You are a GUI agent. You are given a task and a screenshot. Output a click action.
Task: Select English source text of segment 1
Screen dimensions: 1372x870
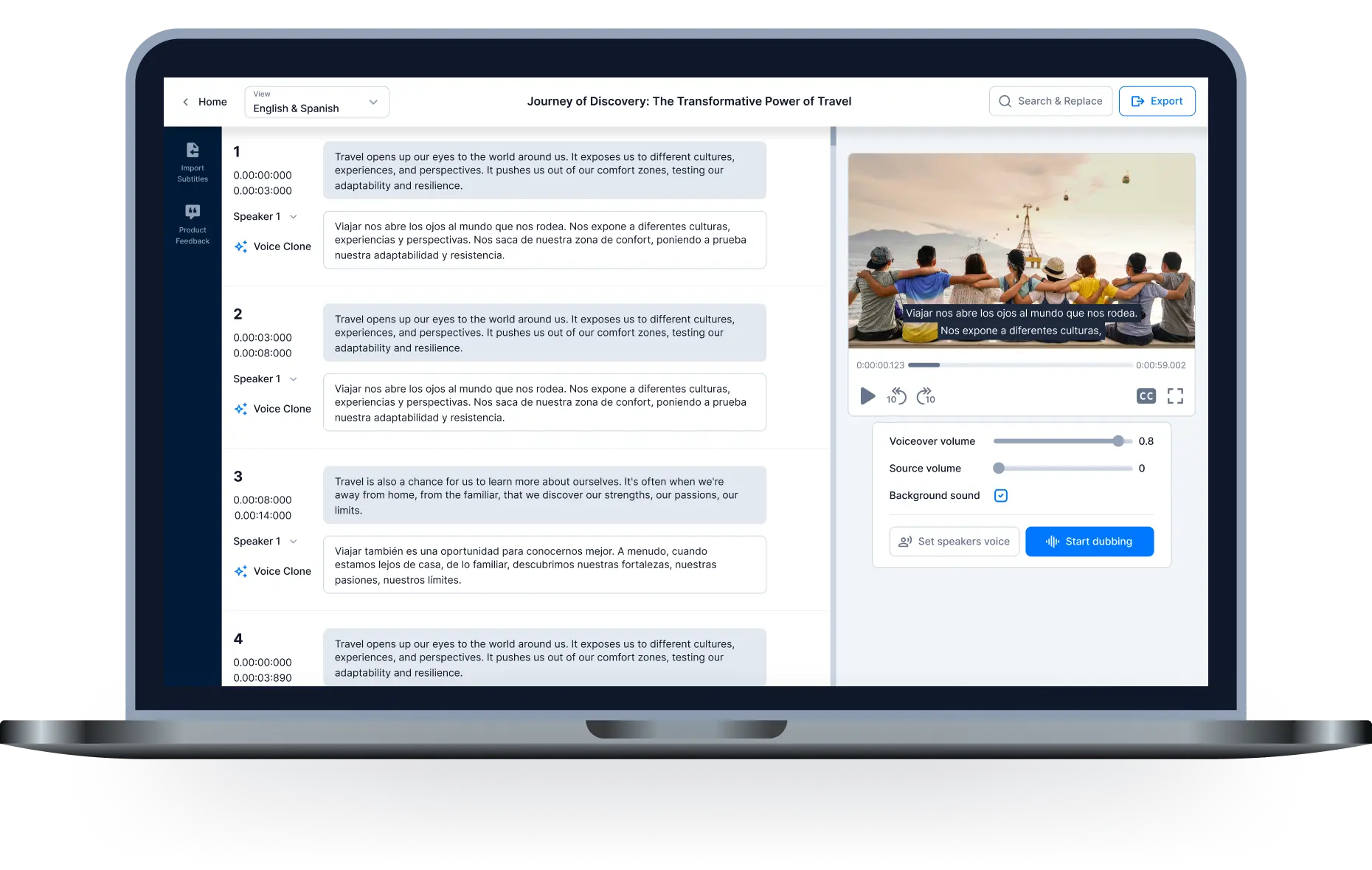click(544, 170)
